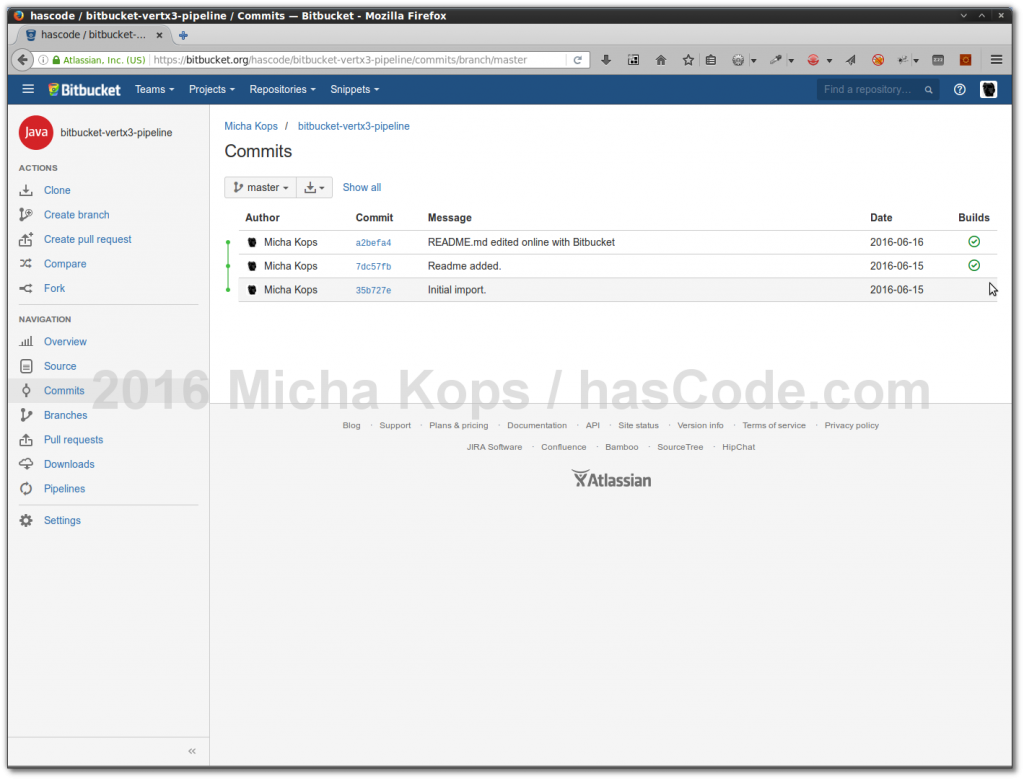Open the Teams menu in the header

tap(154, 89)
